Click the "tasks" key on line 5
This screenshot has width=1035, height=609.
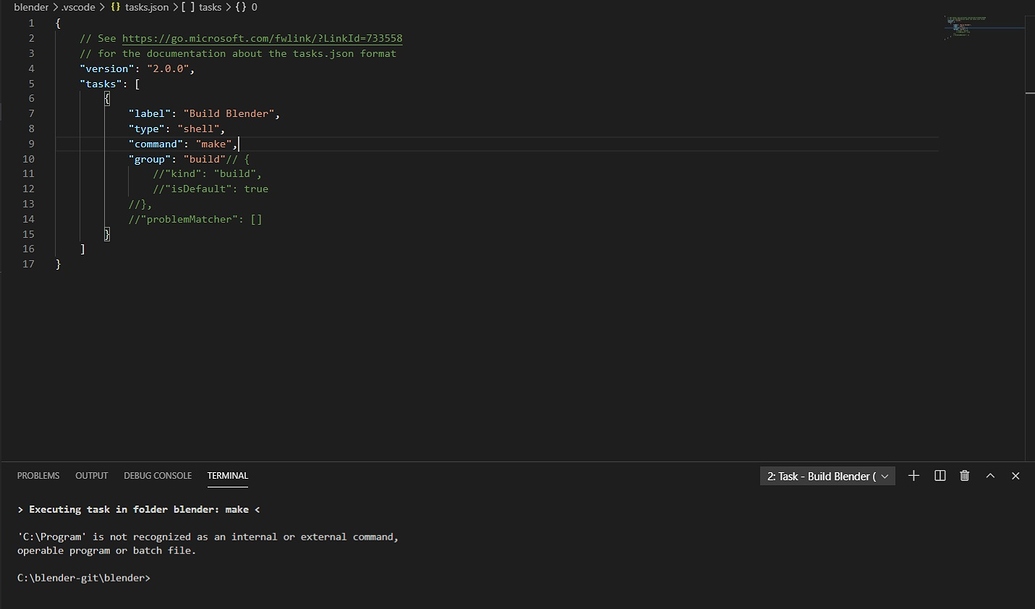[x=101, y=84]
